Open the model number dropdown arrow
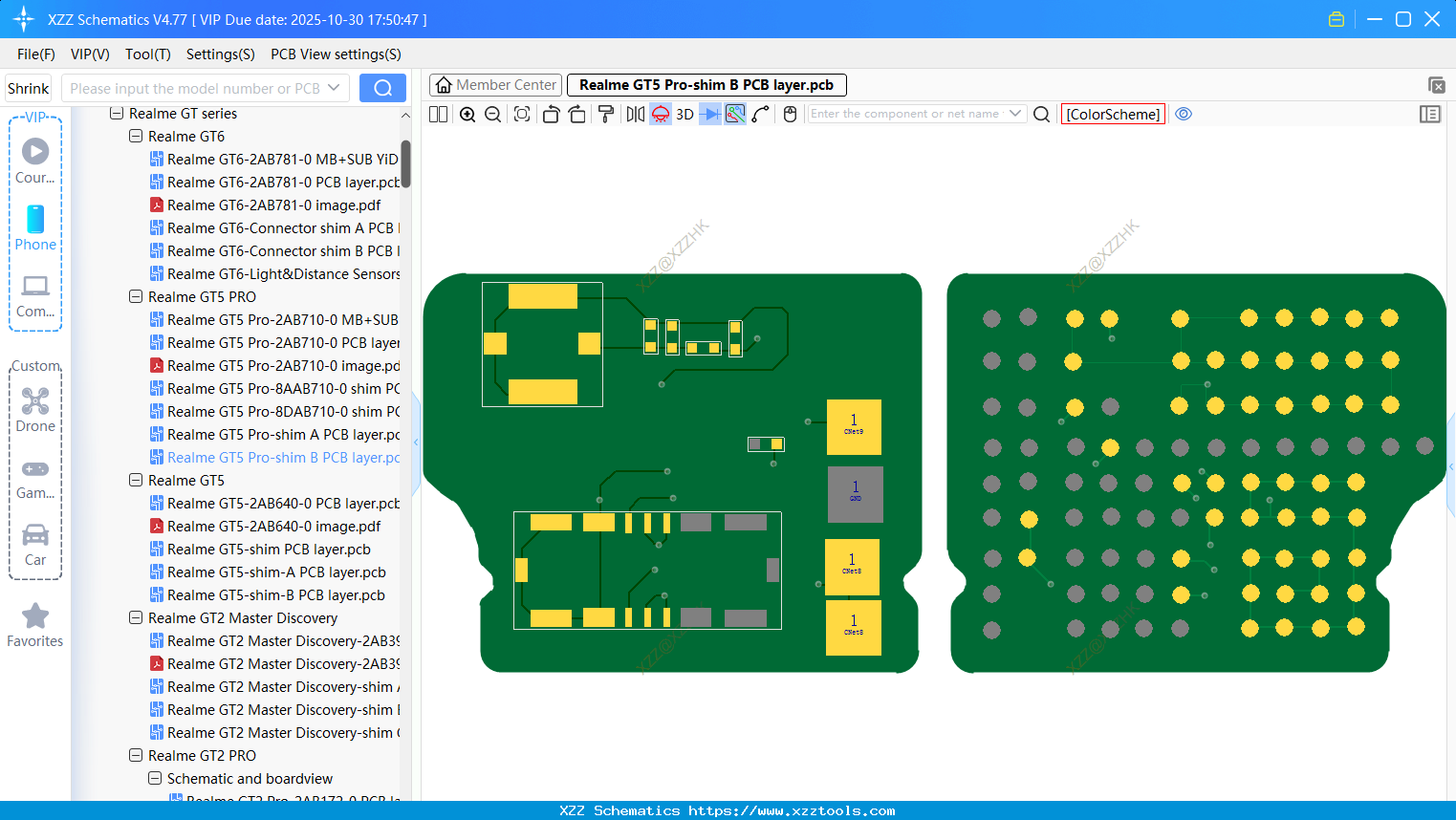 [x=334, y=88]
